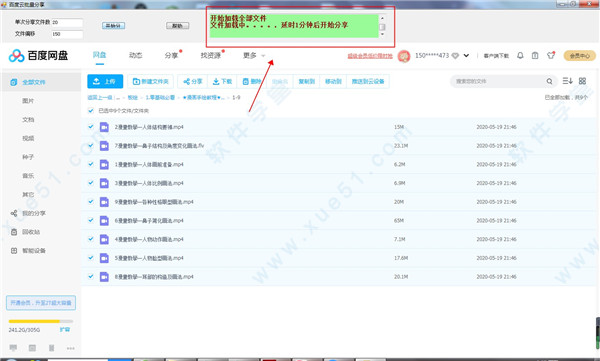600x361 pixels.
Task: Open the sort order menu icon
Action: (x=567, y=81)
